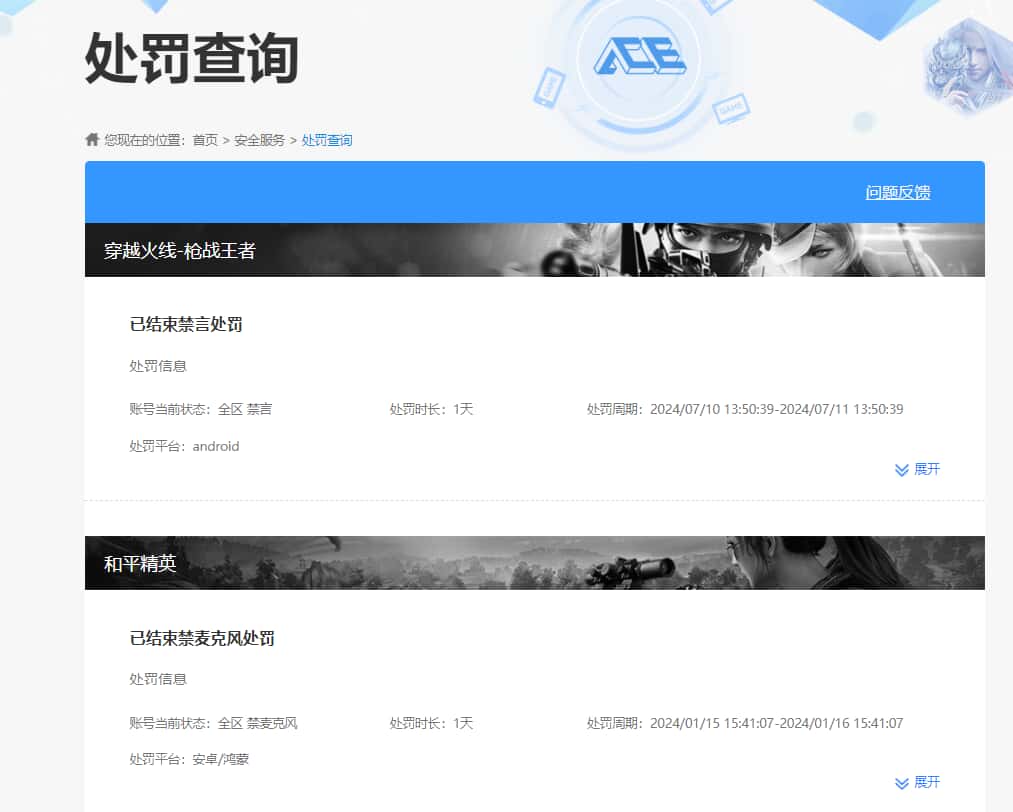The width and height of the screenshot is (1013, 812).
Task: Click 账号当前状态: 全区 禁言 text
Action: pyautogui.click(x=201, y=409)
